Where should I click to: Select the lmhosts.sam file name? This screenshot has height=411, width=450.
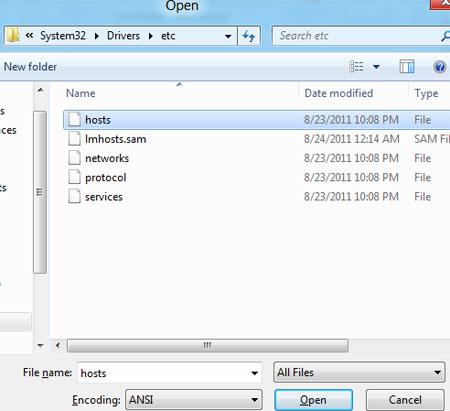click(x=116, y=139)
